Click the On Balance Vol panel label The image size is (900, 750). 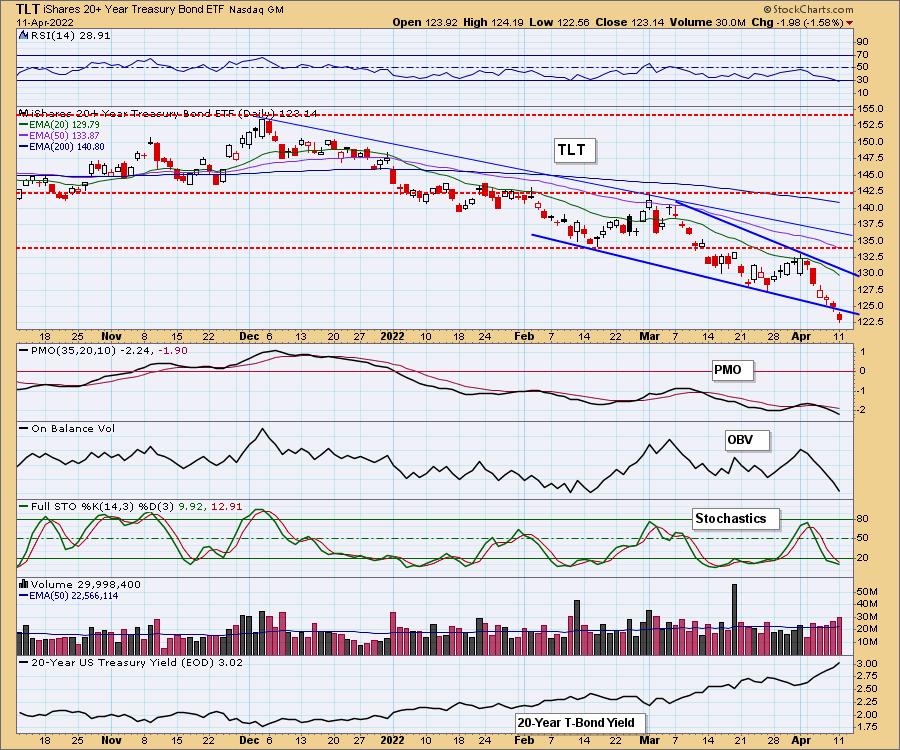73,428
